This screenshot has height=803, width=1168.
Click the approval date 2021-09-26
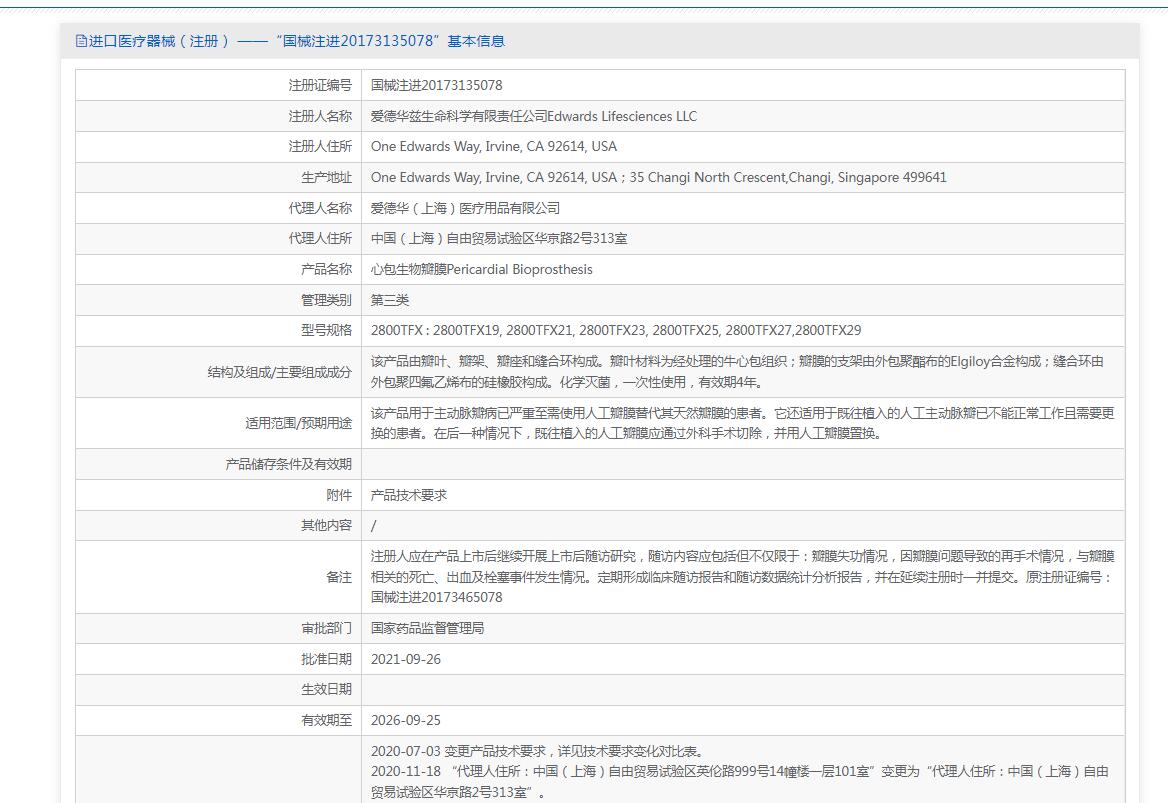pos(405,659)
